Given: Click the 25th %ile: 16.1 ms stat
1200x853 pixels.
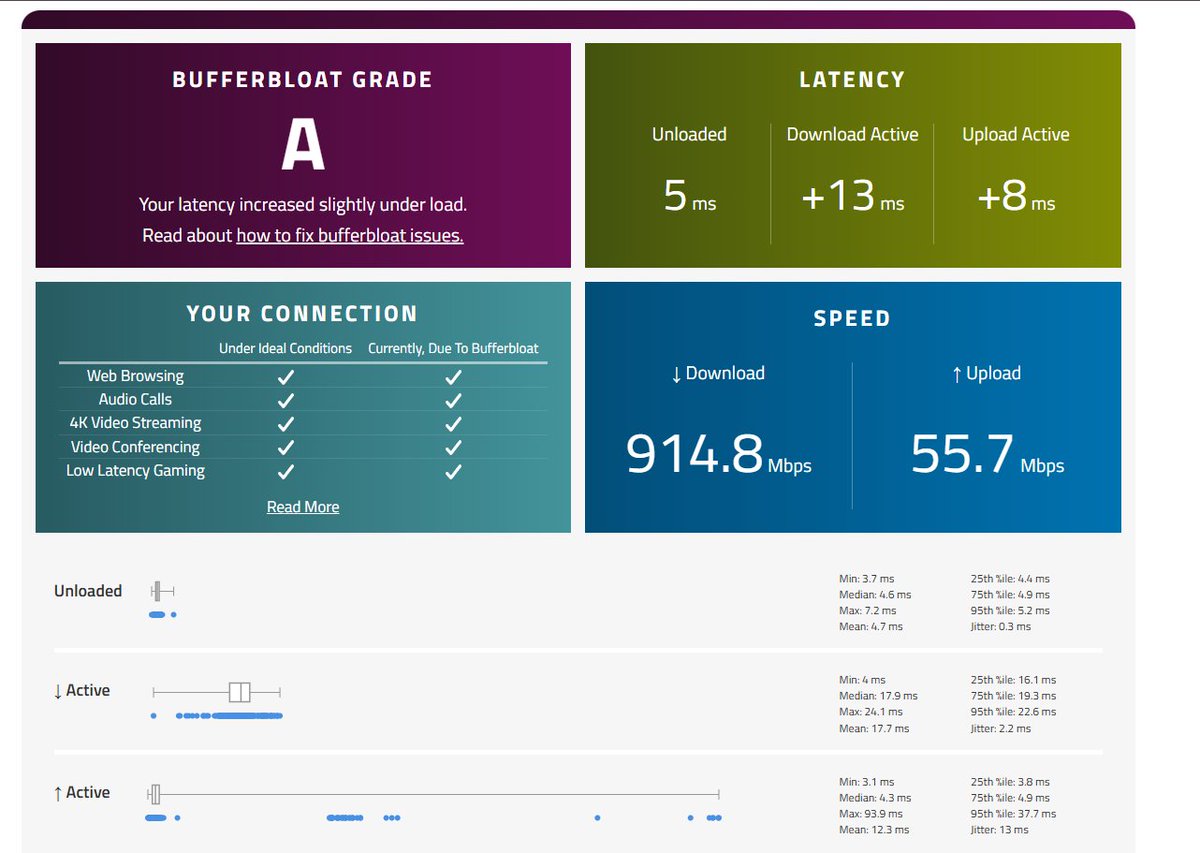Looking at the screenshot, I should [x=1013, y=680].
